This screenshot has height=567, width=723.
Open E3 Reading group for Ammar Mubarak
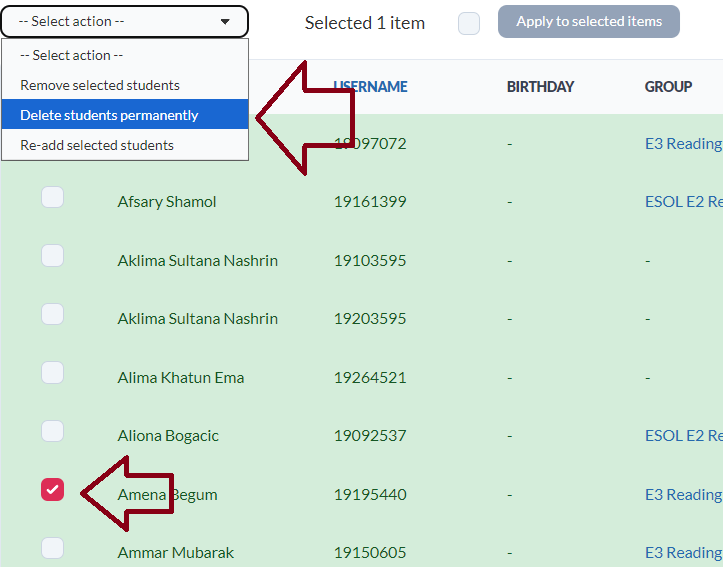click(683, 553)
